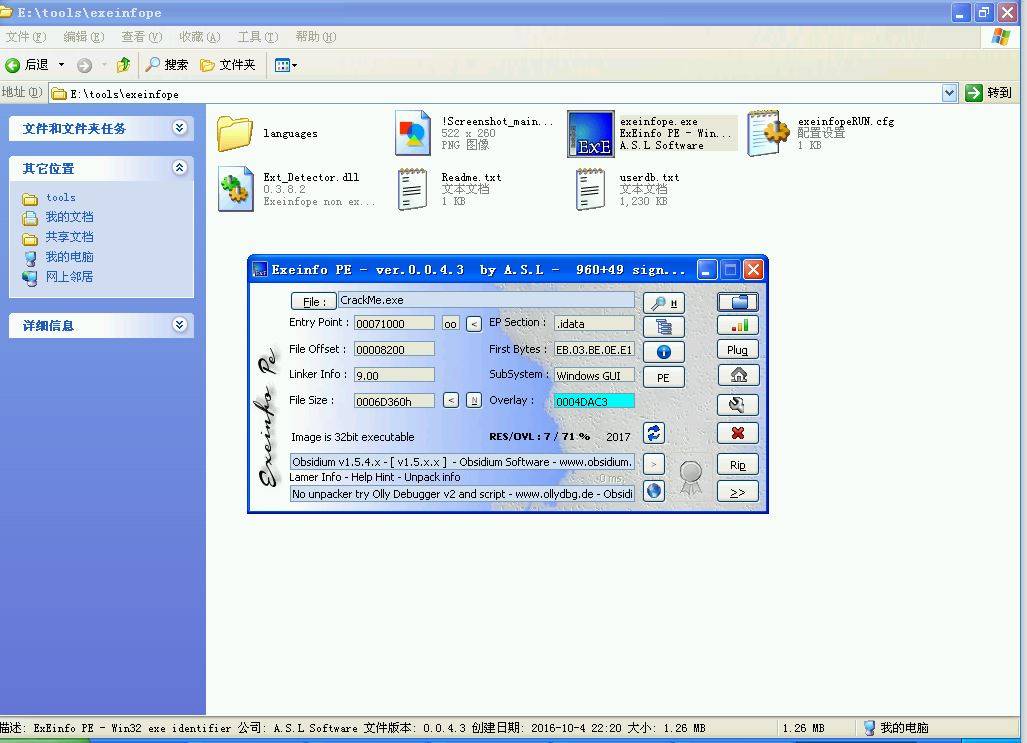Viewport: 1027px width, 743px height.
Task: Open the 工具 menu
Action: (x=257, y=37)
